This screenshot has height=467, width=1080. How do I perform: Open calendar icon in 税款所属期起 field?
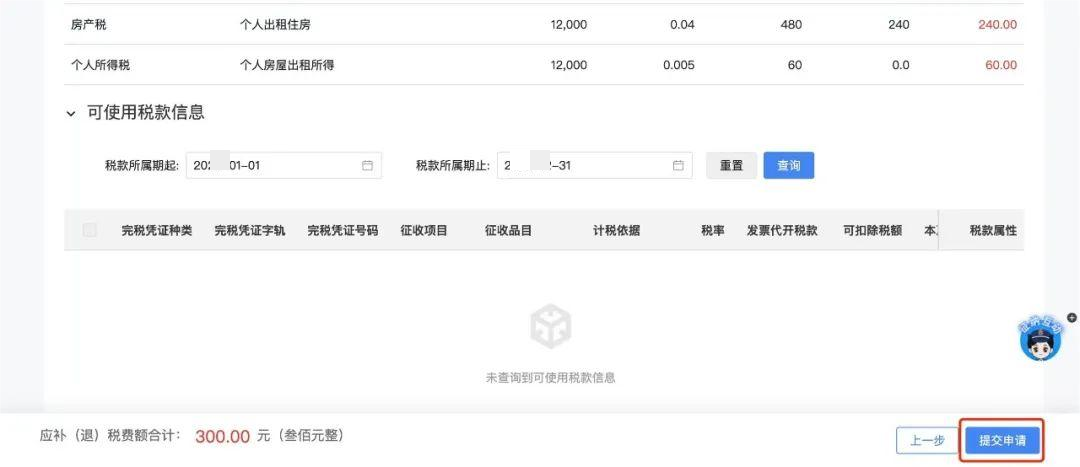click(367, 165)
